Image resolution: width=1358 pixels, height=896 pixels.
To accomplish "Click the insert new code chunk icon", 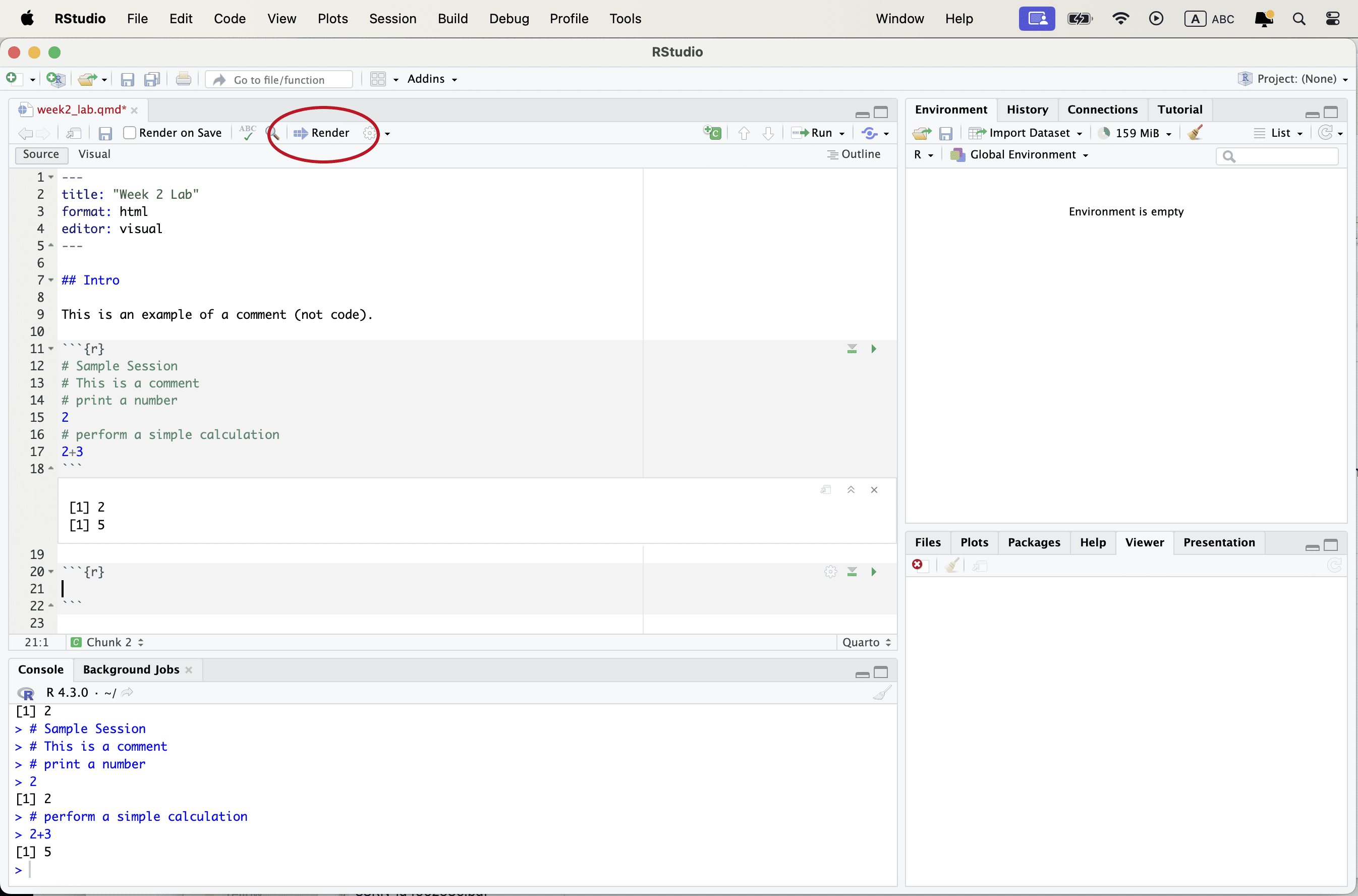I will pyautogui.click(x=712, y=133).
